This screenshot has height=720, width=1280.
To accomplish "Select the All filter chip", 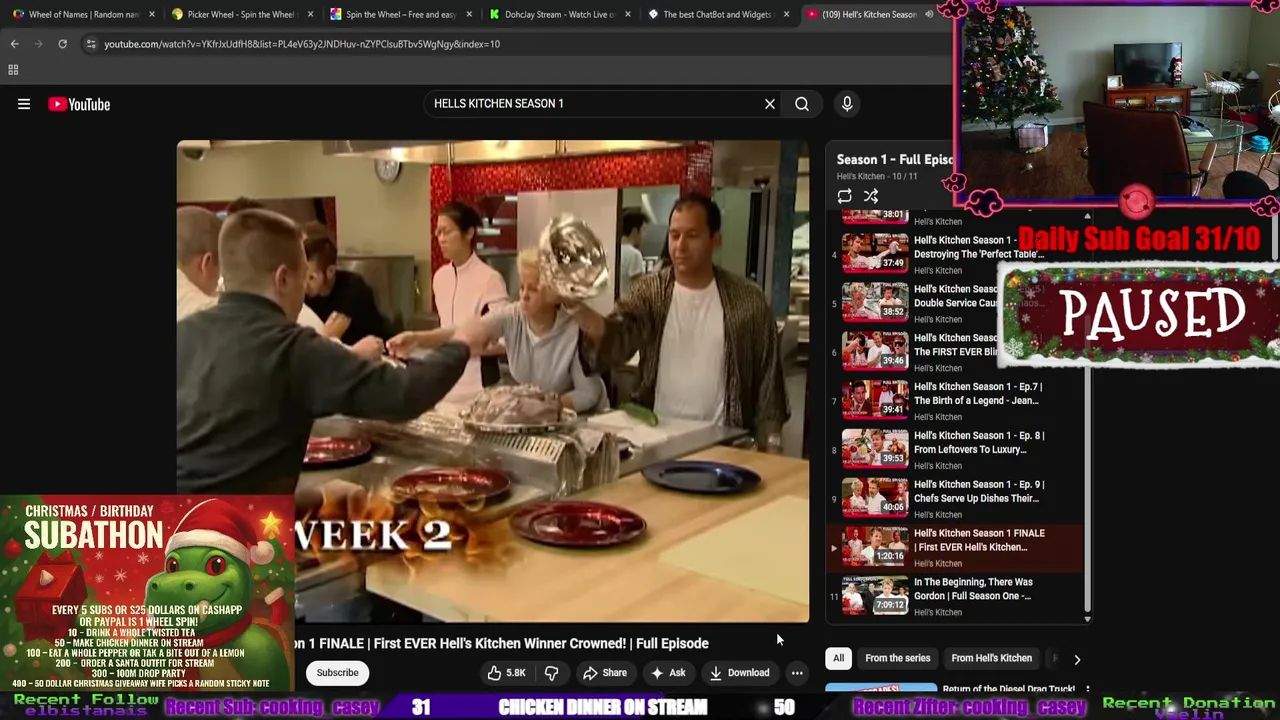I will tap(838, 658).
